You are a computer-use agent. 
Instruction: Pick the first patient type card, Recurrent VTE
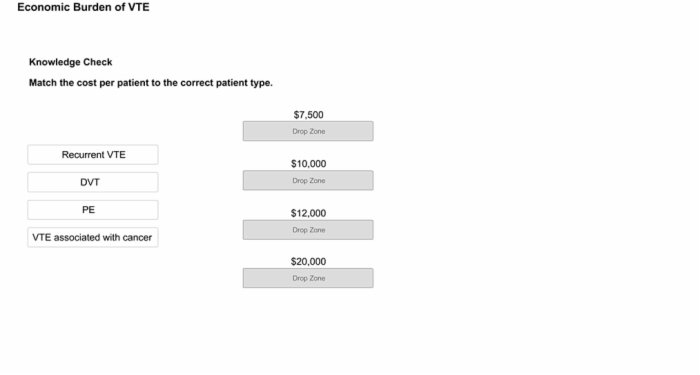93,154
